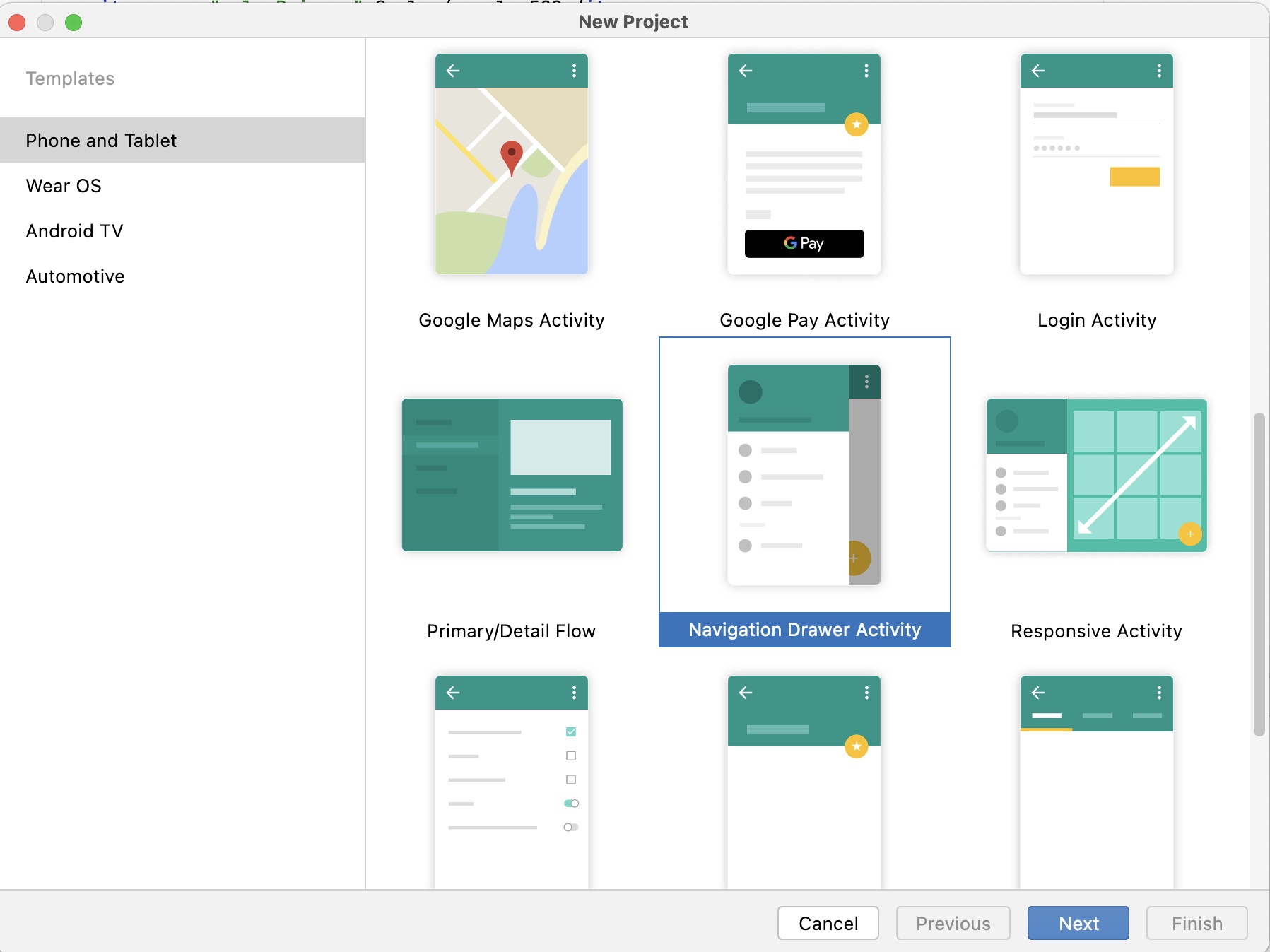Switch to Wear OS templates

coord(64,185)
